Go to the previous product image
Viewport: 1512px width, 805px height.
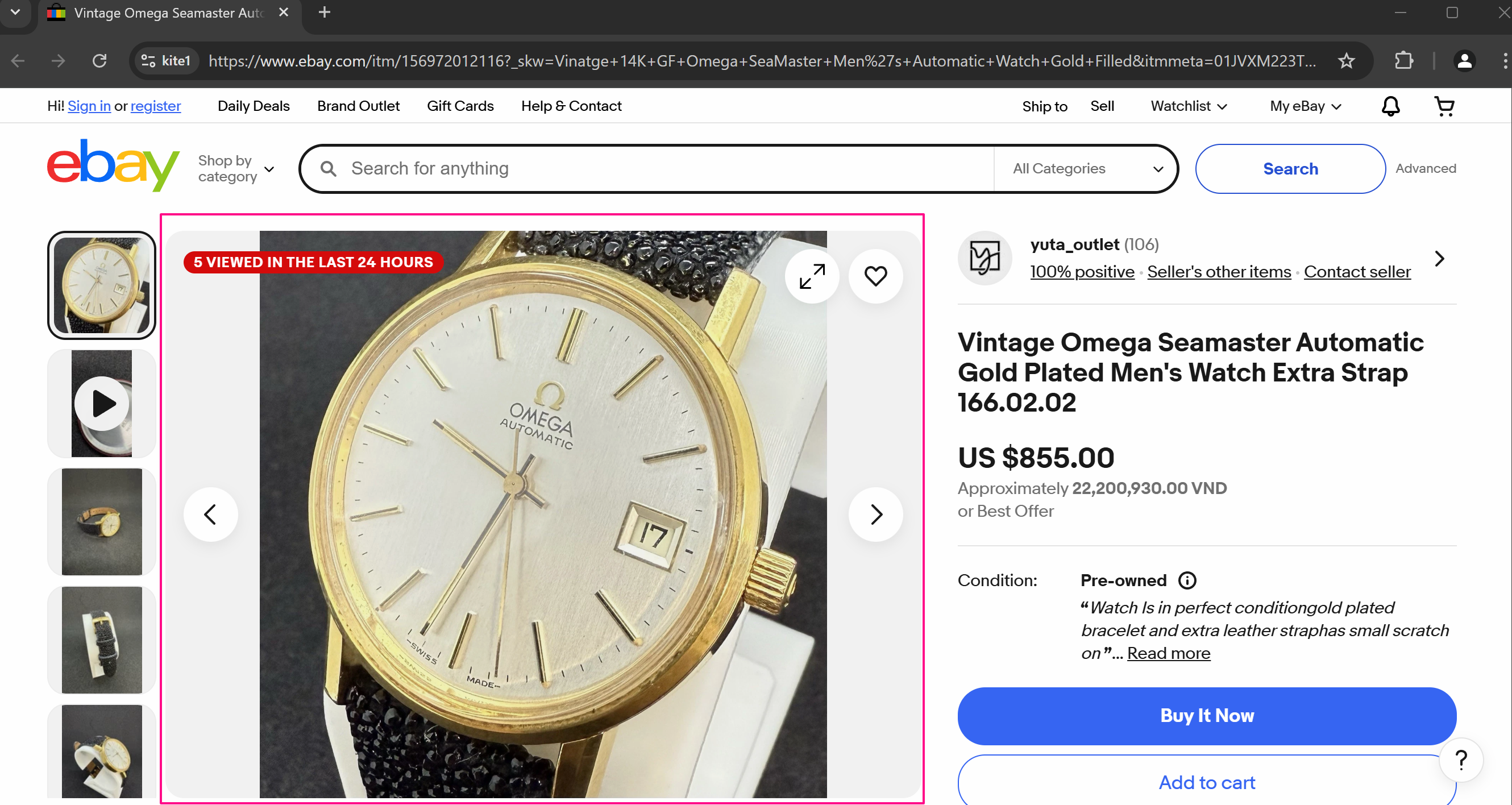[211, 514]
